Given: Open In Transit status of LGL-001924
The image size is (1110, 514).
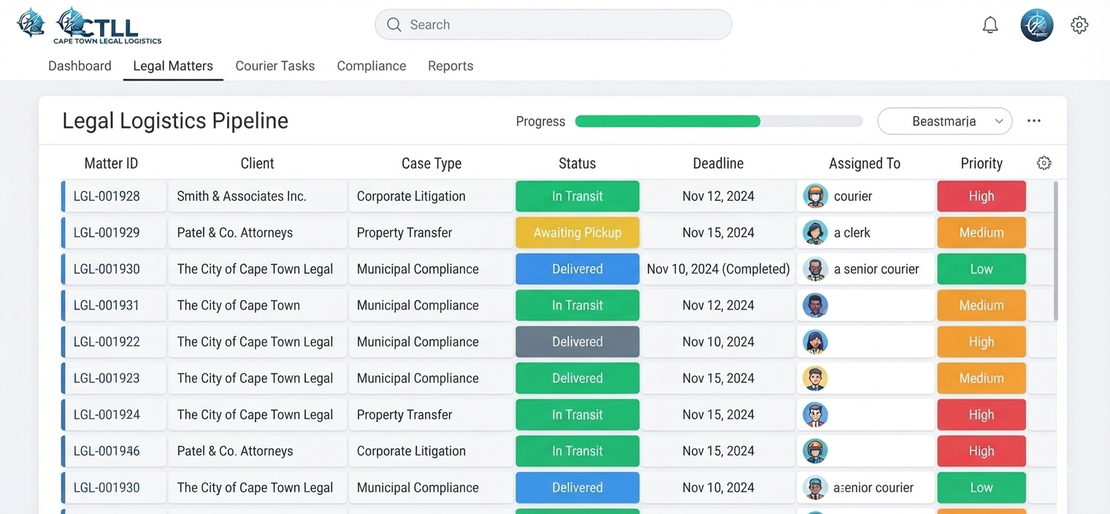Looking at the screenshot, I should click(x=578, y=415).
